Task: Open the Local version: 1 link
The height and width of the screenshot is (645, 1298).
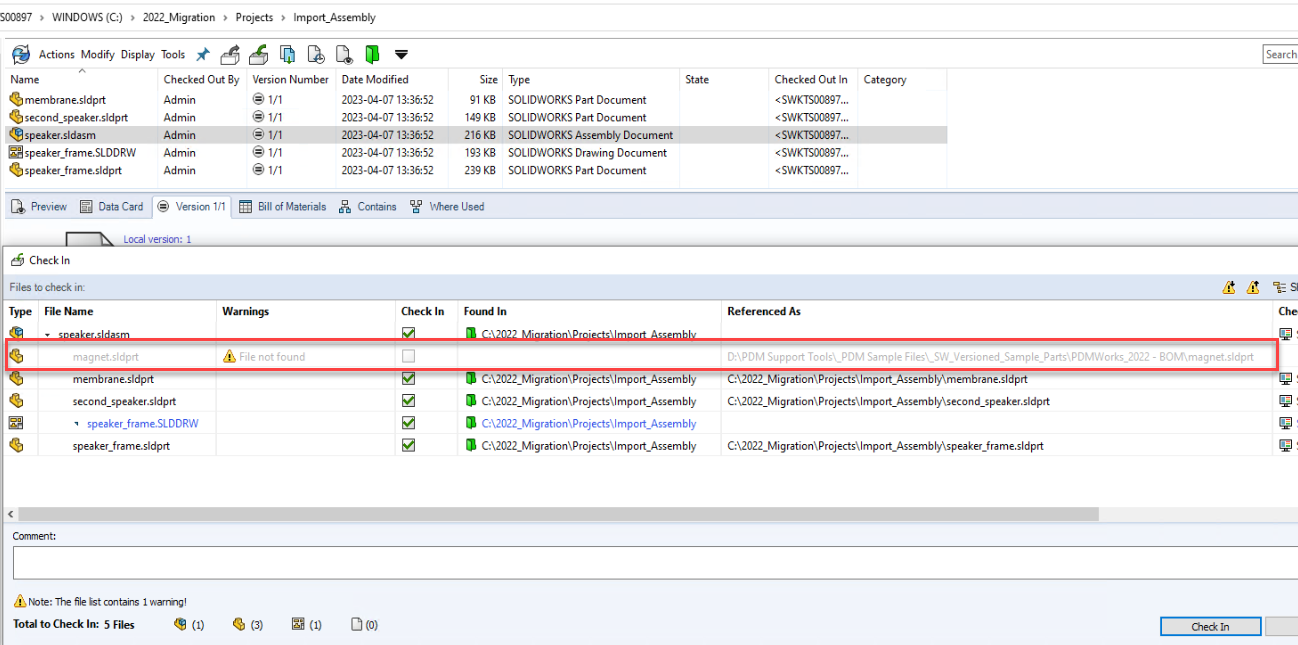Action: click(156, 239)
